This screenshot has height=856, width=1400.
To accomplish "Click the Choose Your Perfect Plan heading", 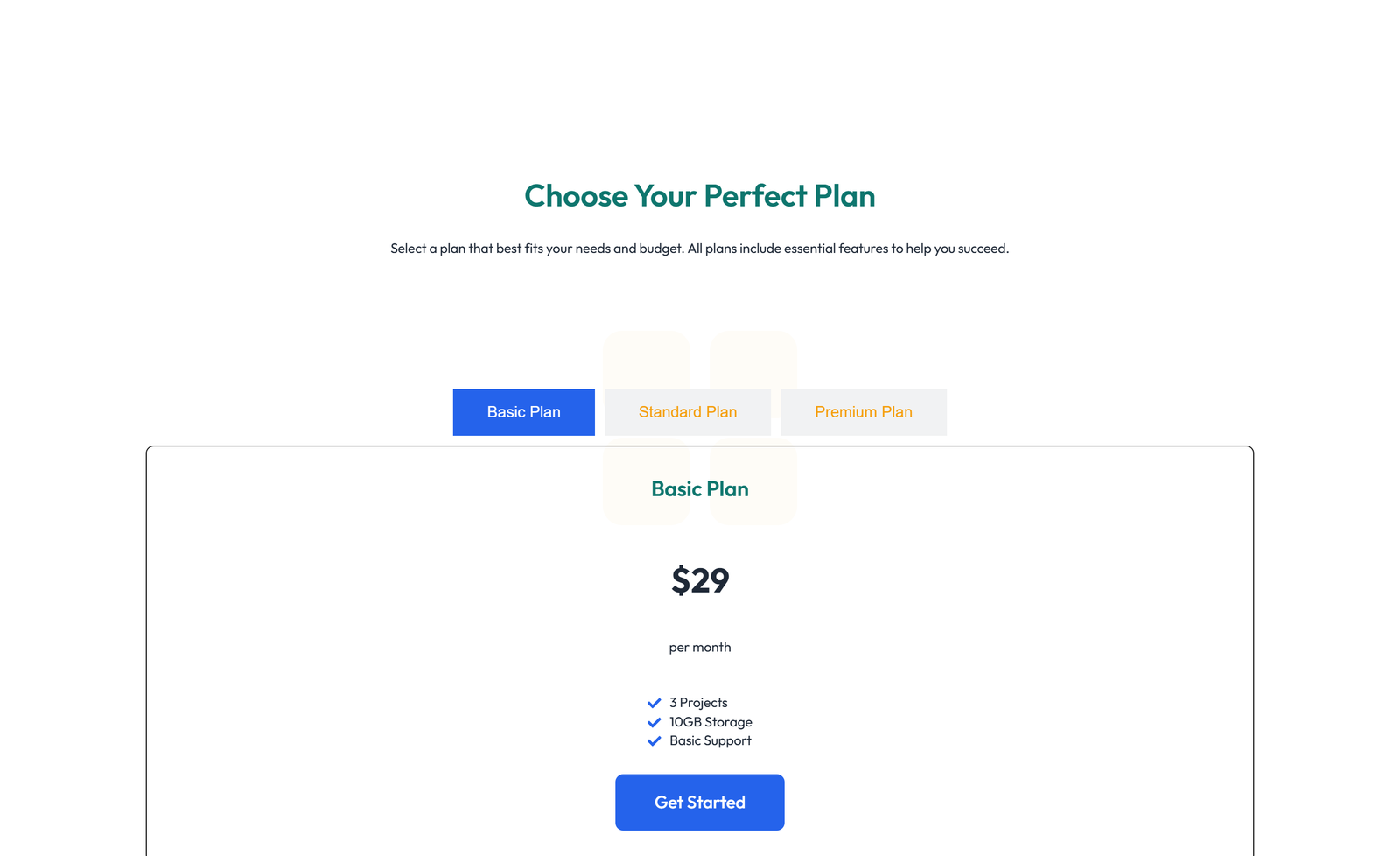I will click(x=699, y=196).
